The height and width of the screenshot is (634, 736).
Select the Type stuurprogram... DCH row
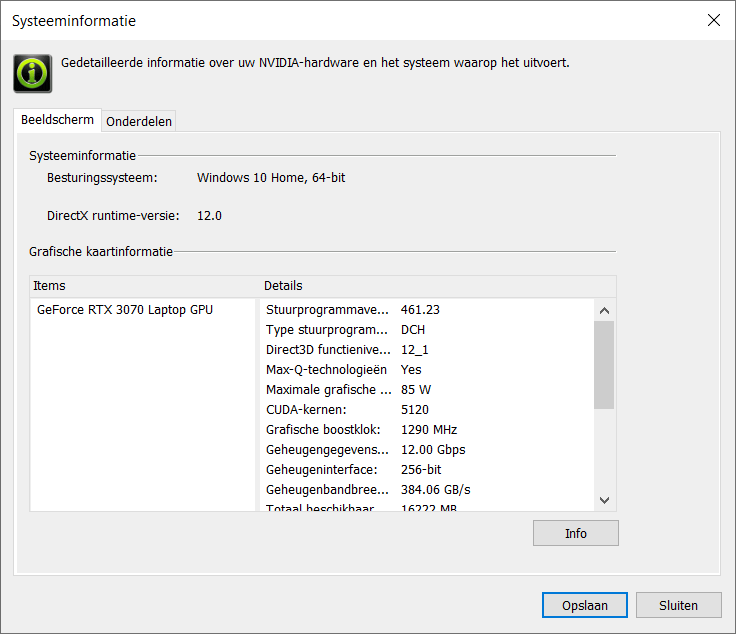pyautogui.click(x=427, y=330)
